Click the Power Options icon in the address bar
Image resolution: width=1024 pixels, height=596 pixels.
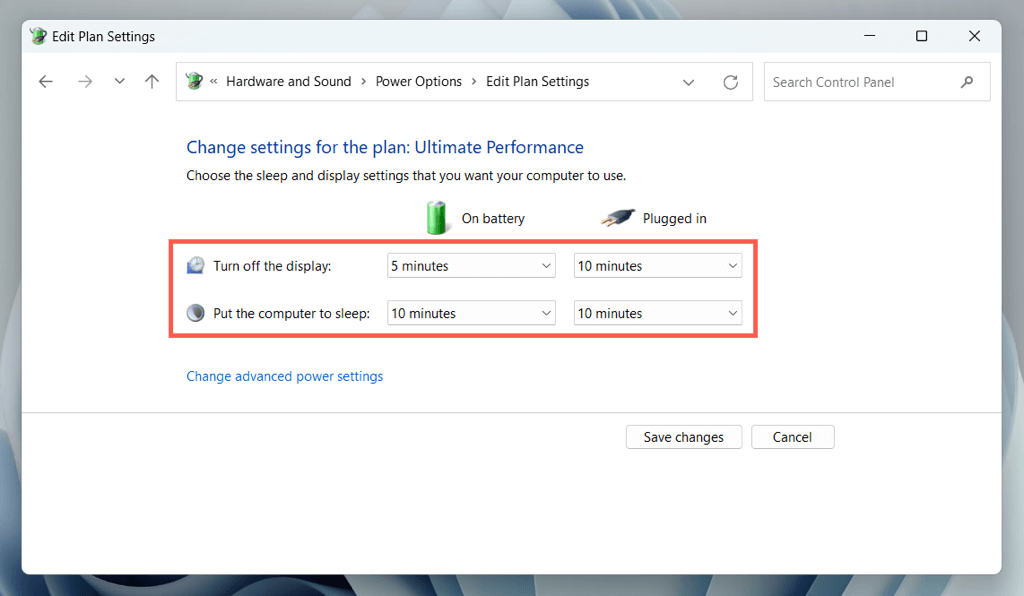pos(195,82)
